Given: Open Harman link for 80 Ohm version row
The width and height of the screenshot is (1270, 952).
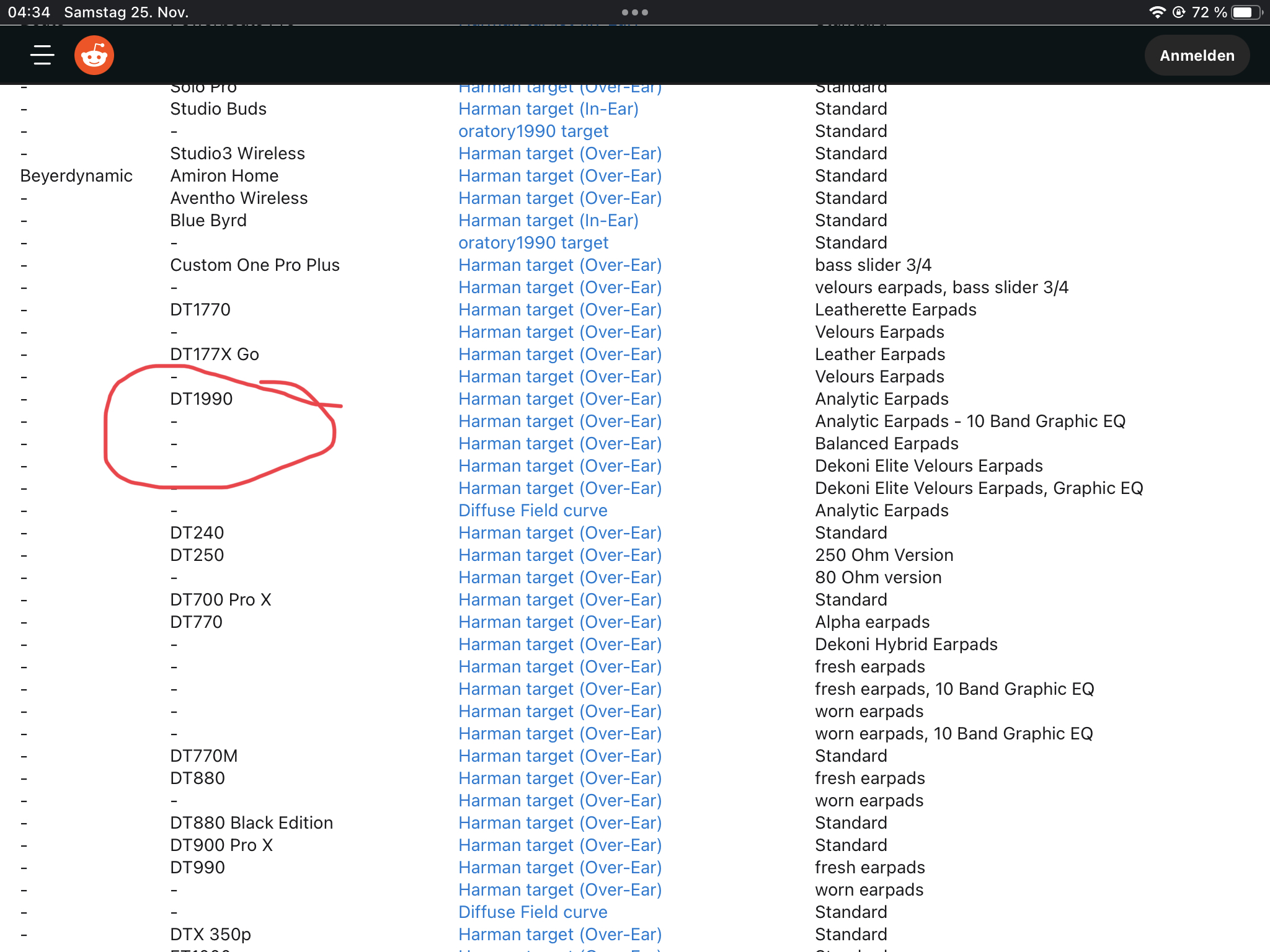Looking at the screenshot, I should (560, 578).
